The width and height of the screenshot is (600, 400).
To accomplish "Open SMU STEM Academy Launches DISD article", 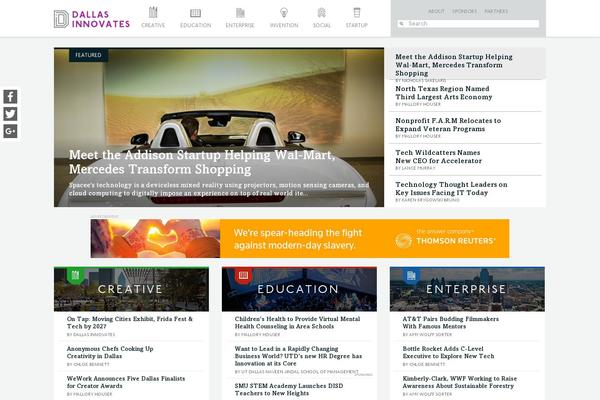I will pos(289,390).
